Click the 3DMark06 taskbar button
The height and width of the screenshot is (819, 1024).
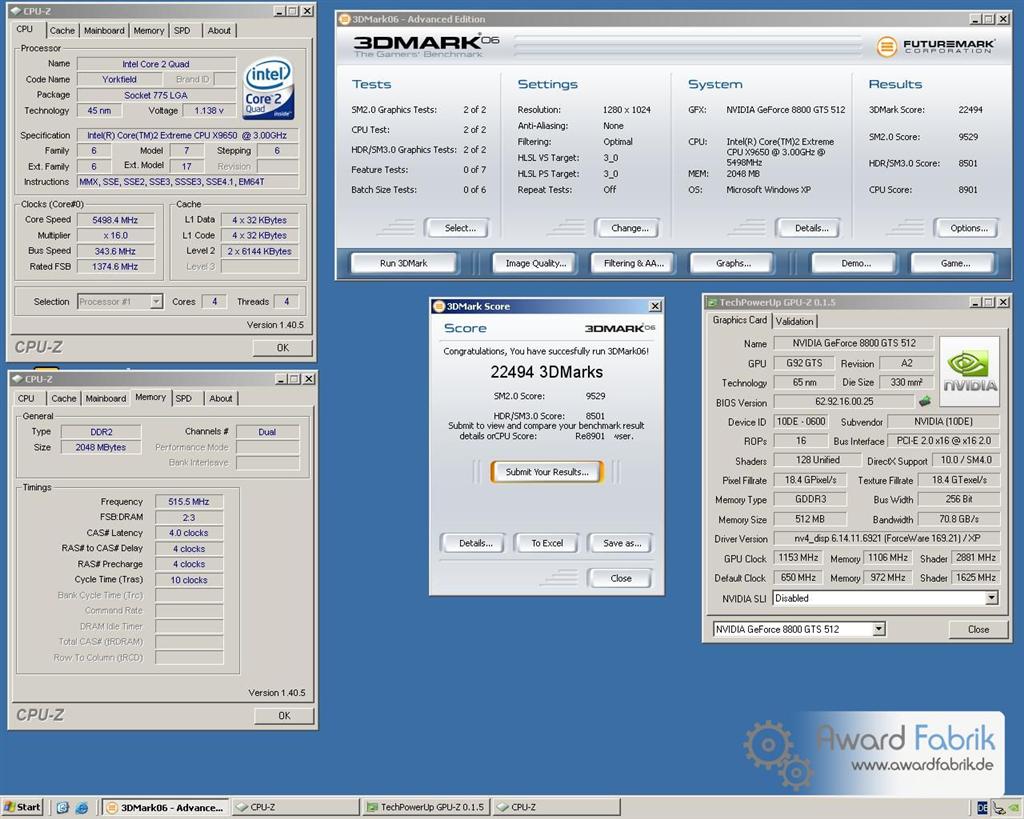(x=166, y=807)
